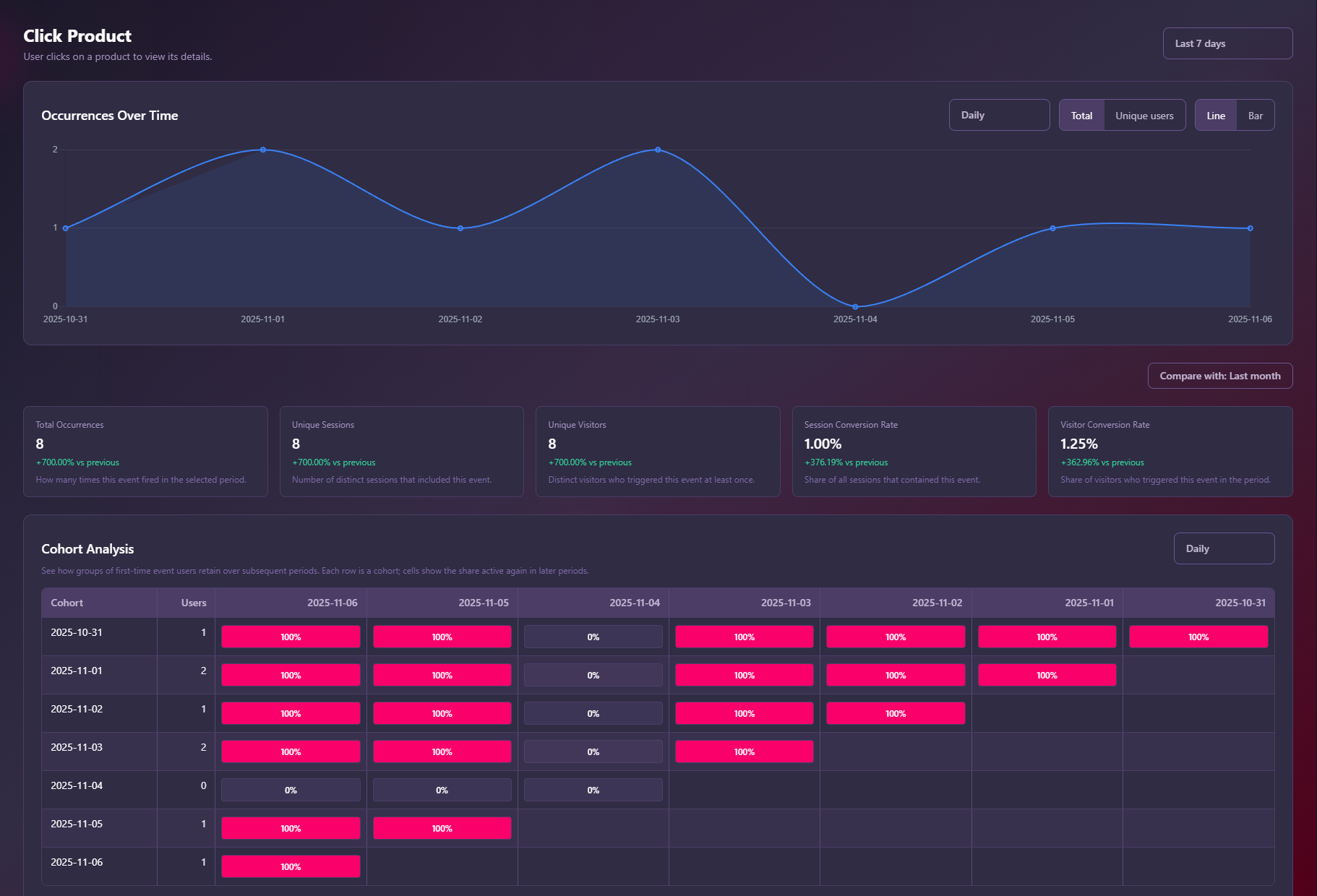The image size is (1317, 896).
Task: Open the Last 7 days date range dropdown
Action: point(1227,43)
